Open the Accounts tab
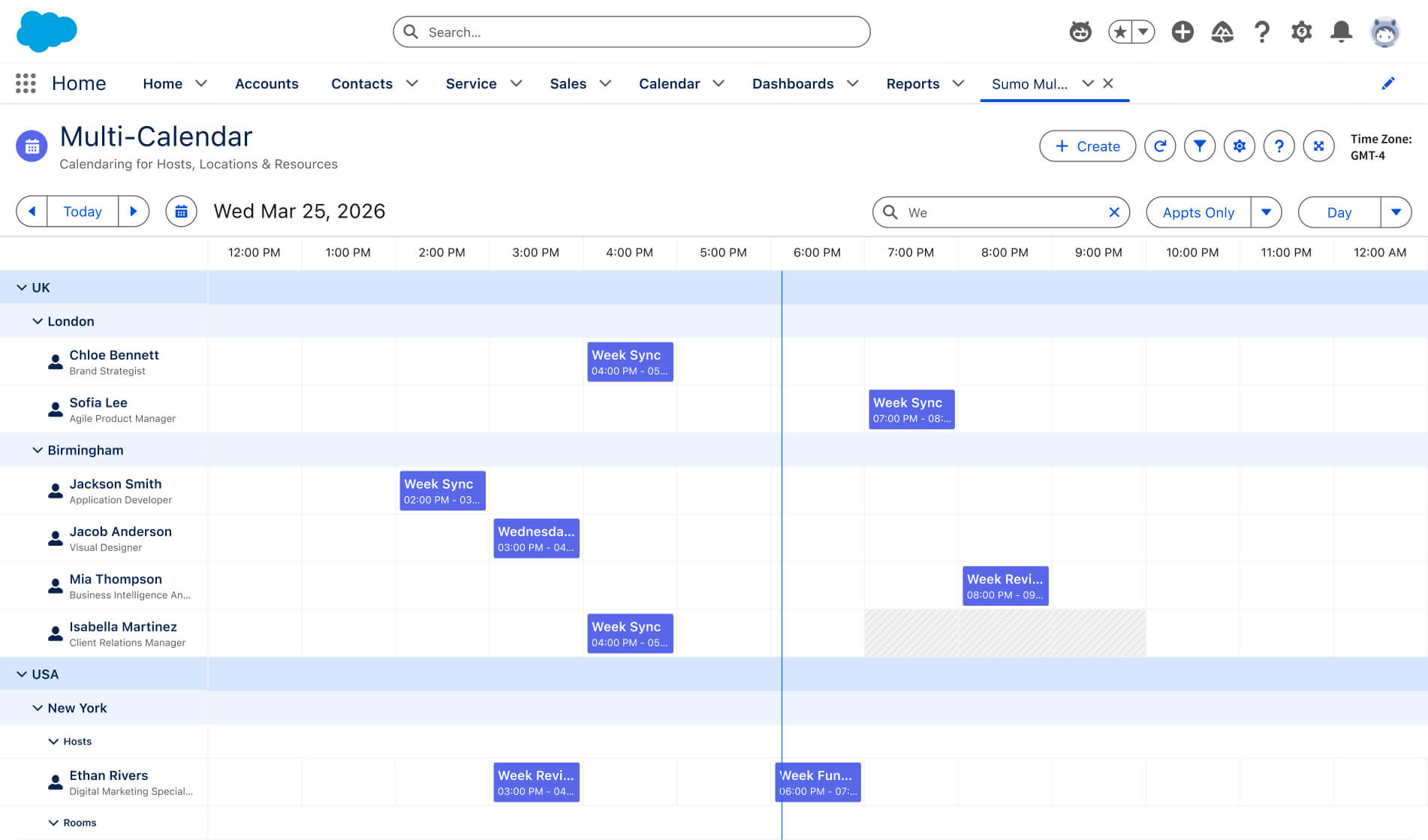This screenshot has height=840, width=1428. (x=267, y=83)
